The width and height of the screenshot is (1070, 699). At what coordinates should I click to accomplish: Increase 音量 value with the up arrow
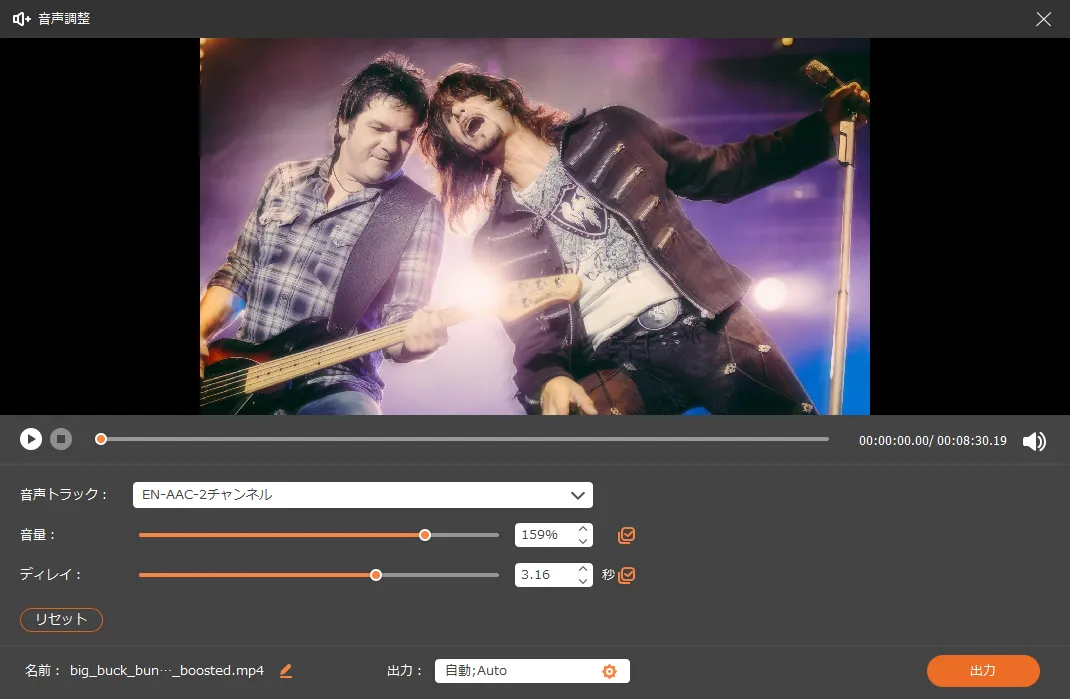coord(583,529)
